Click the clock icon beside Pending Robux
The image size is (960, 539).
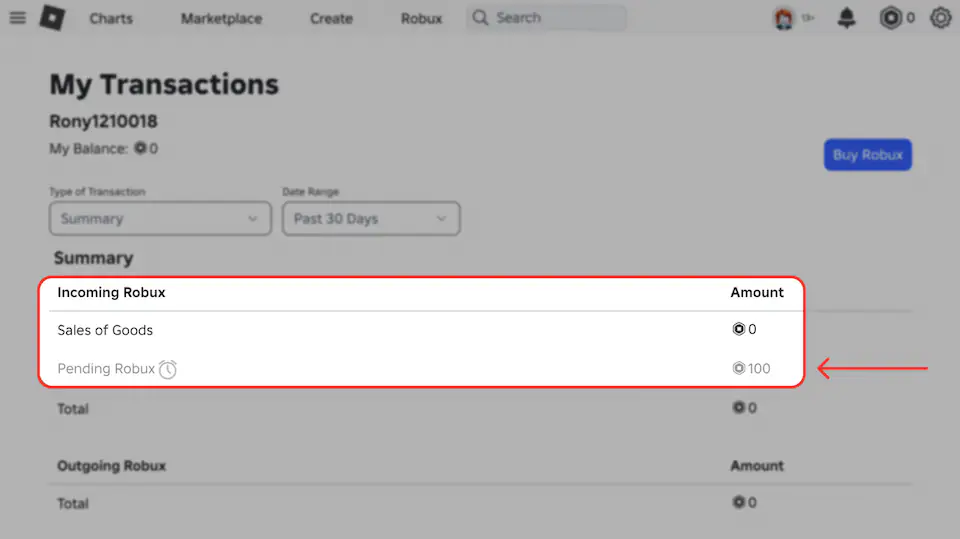[168, 369]
